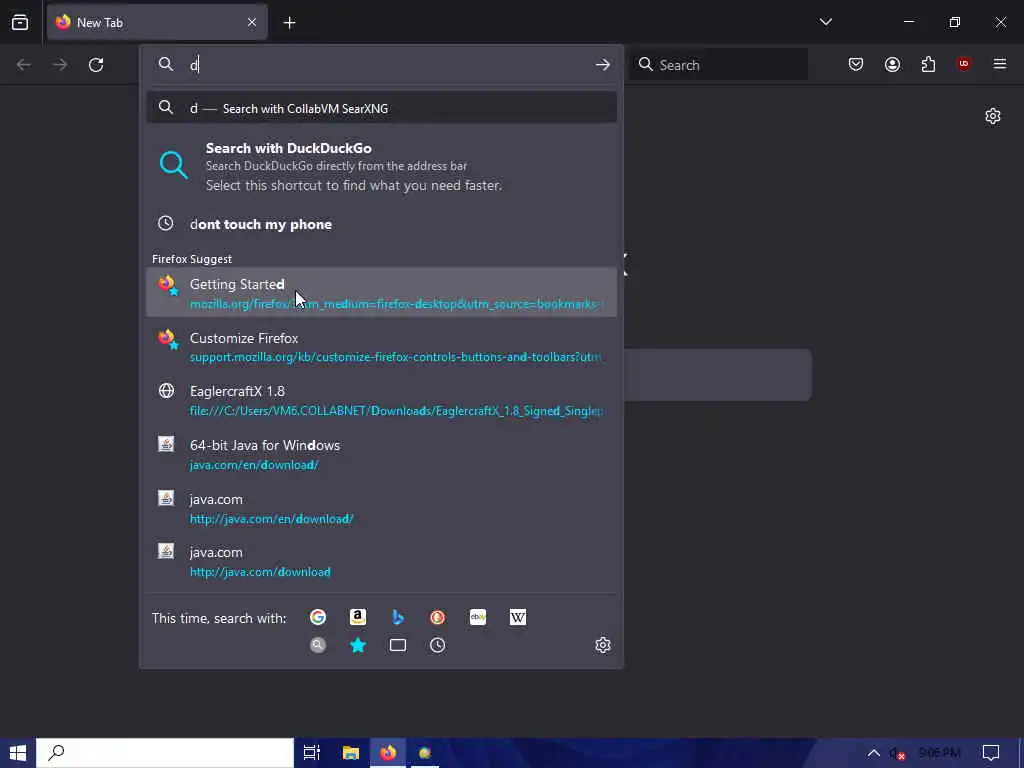
Task: Open the Firefox account icon
Action: (892, 64)
